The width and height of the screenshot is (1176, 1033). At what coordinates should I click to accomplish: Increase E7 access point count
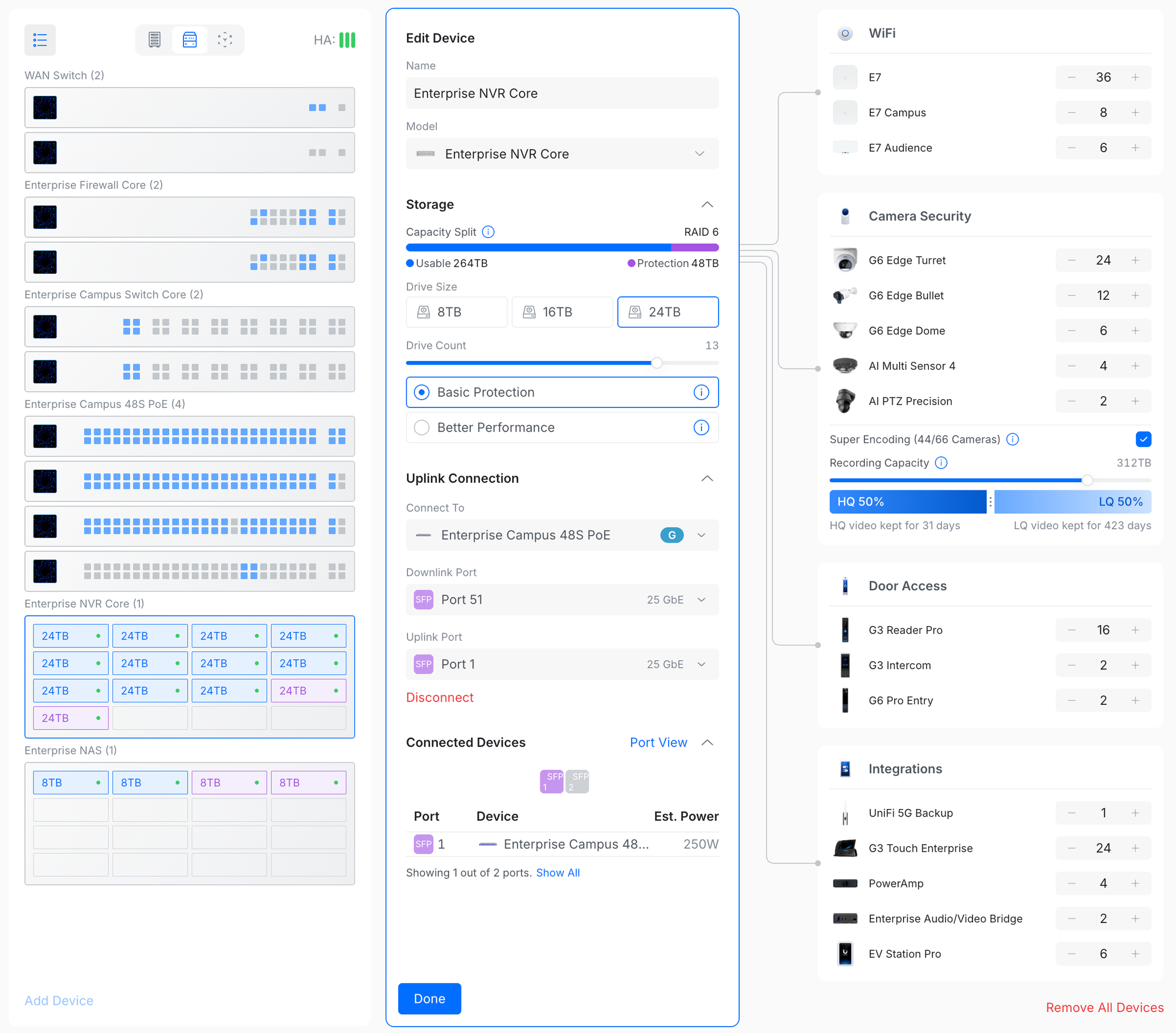[x=1135, y=78]
